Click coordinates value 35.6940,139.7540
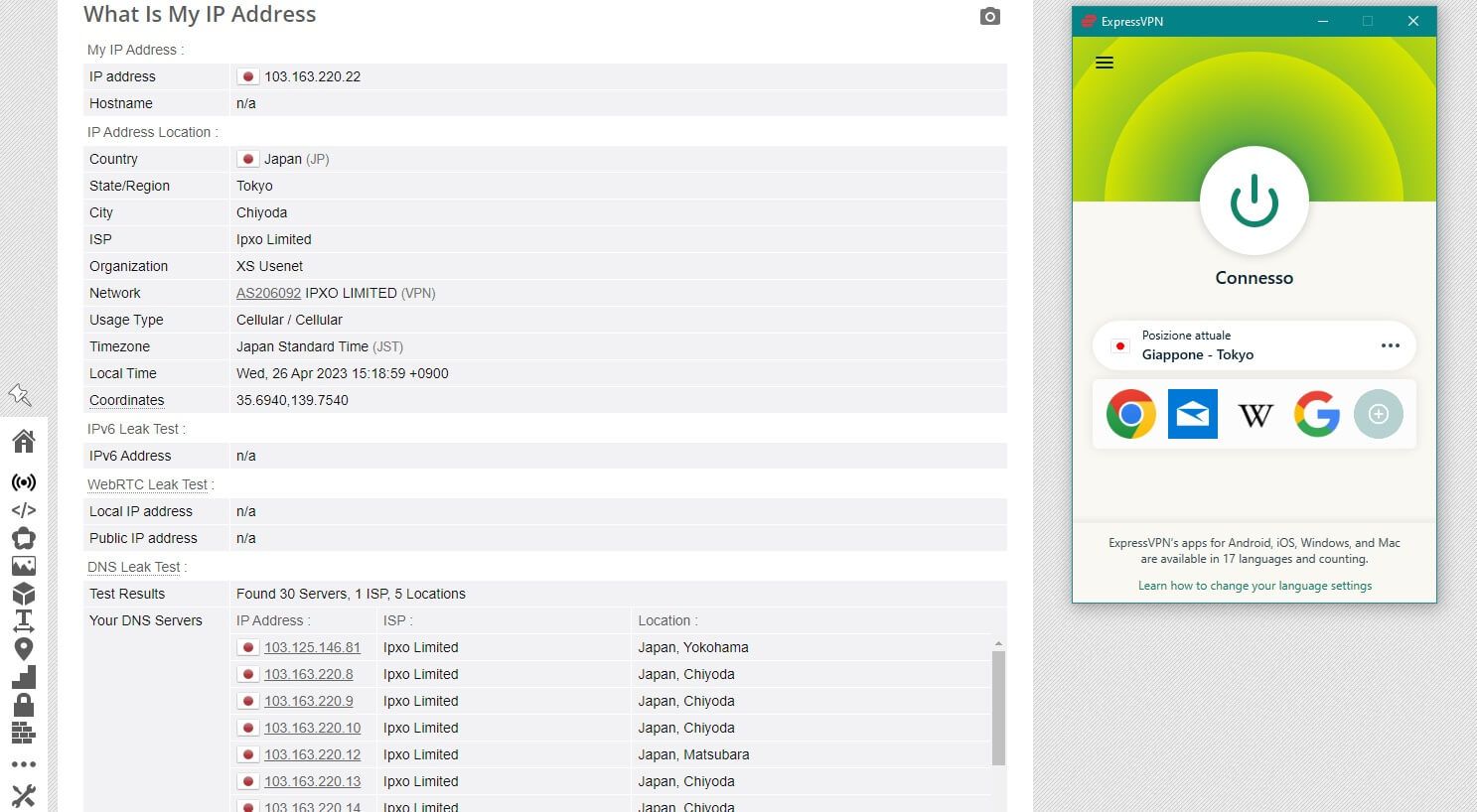 coord(292,400)
